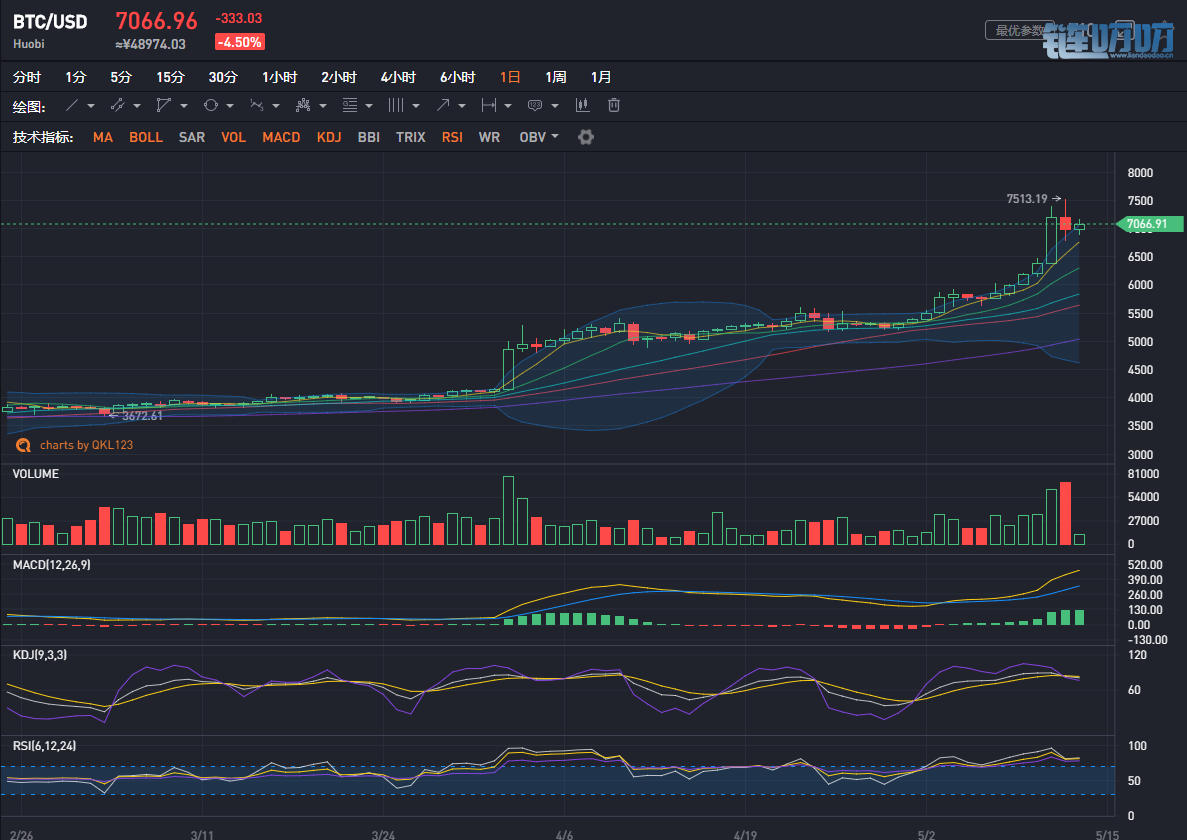The width and height of the screenshot is (1187, 840).
Task: Switch to the 30分 timeframe
Action: point(223,77)
